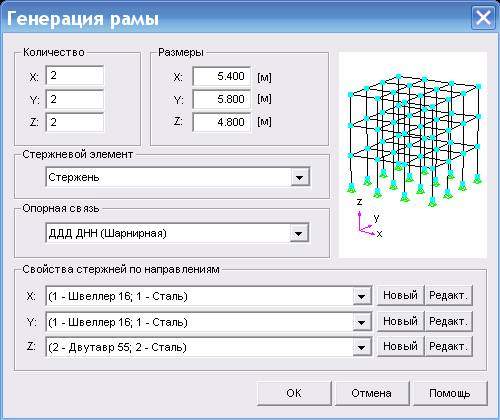
Task: Click the 3D frame preview image
Action: click(x=413, y=155)
